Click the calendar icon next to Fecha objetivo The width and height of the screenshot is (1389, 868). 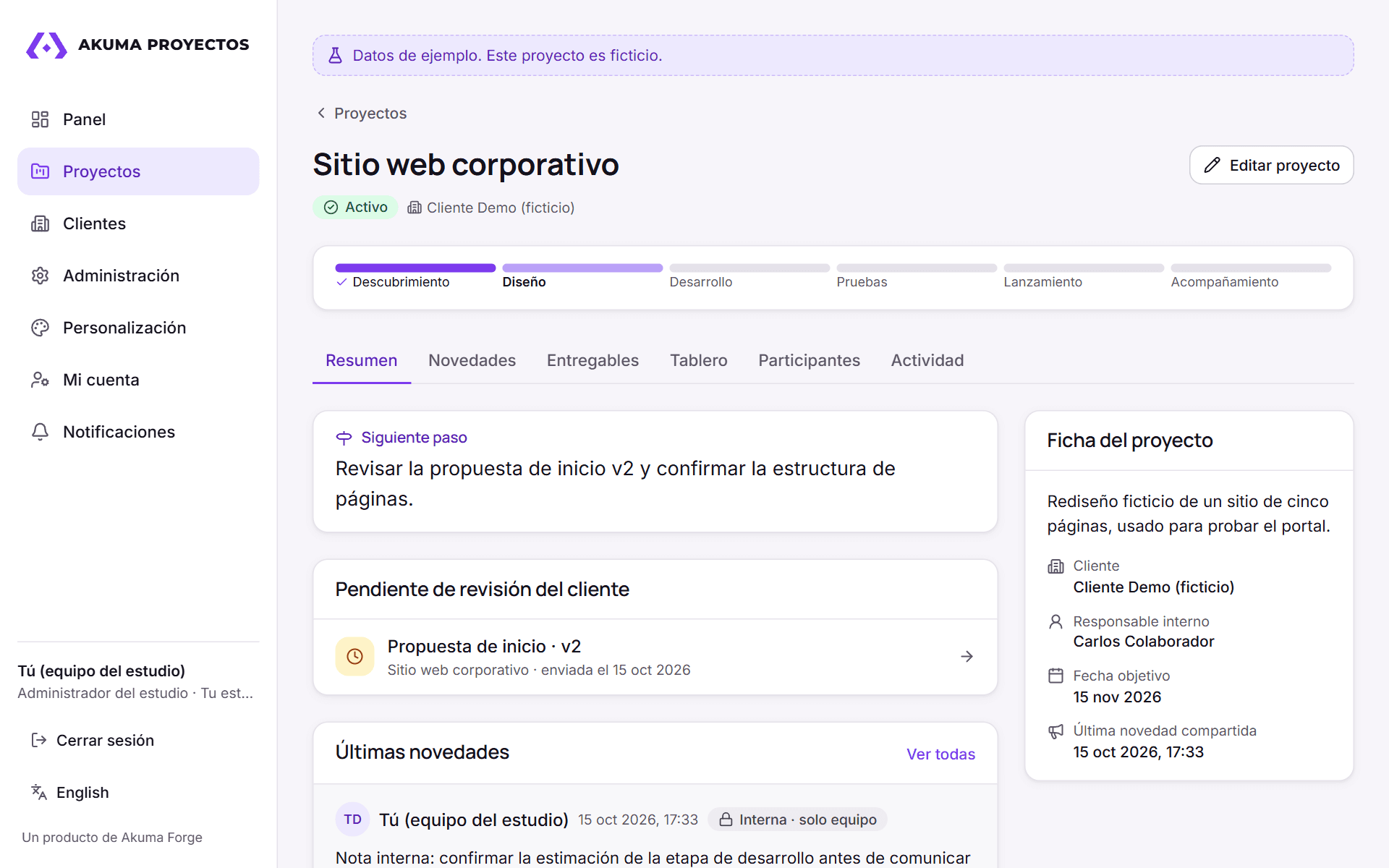[x=1055, y=676]
